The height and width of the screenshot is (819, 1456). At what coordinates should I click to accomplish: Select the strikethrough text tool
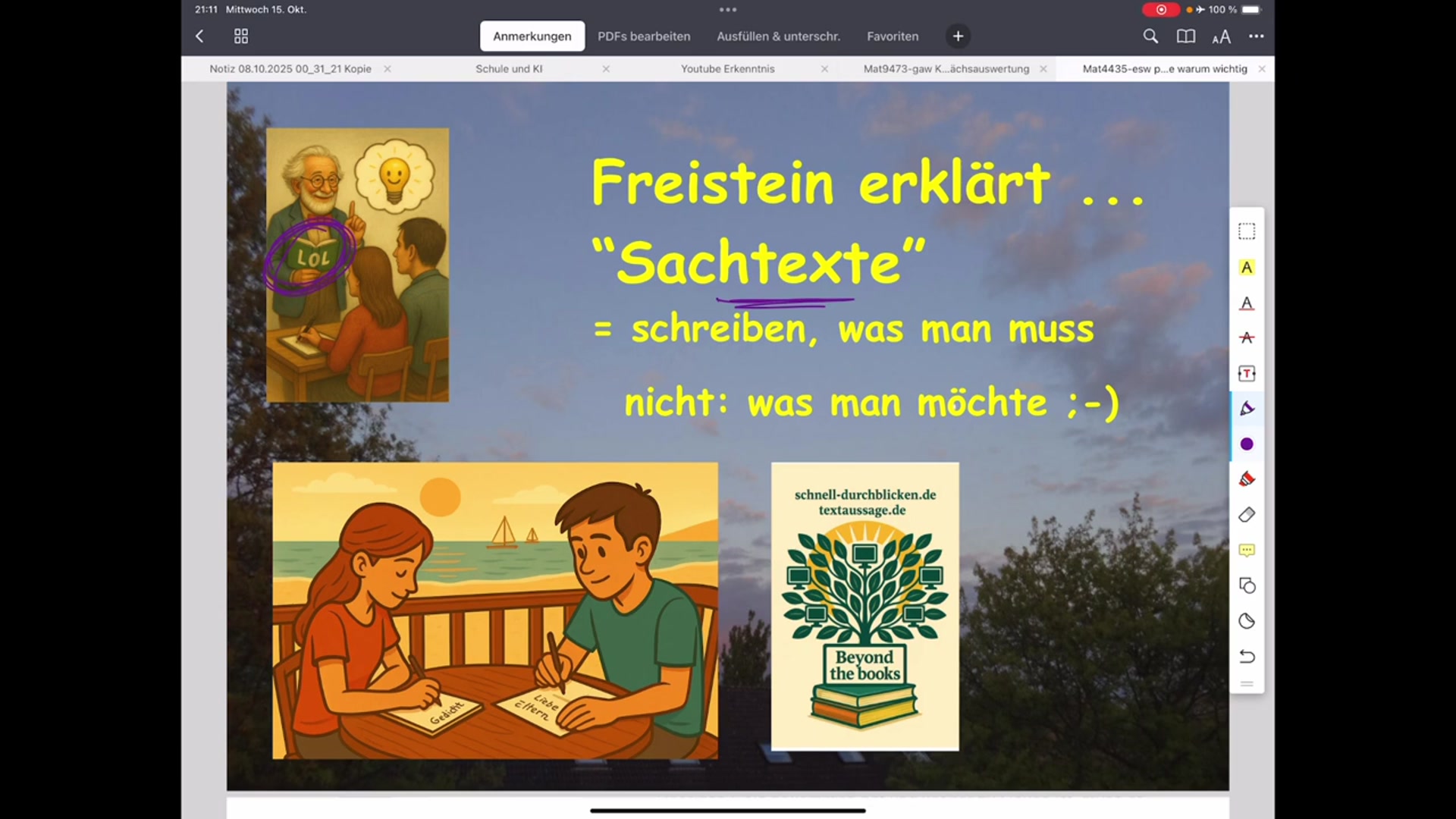click(1247, 338)
